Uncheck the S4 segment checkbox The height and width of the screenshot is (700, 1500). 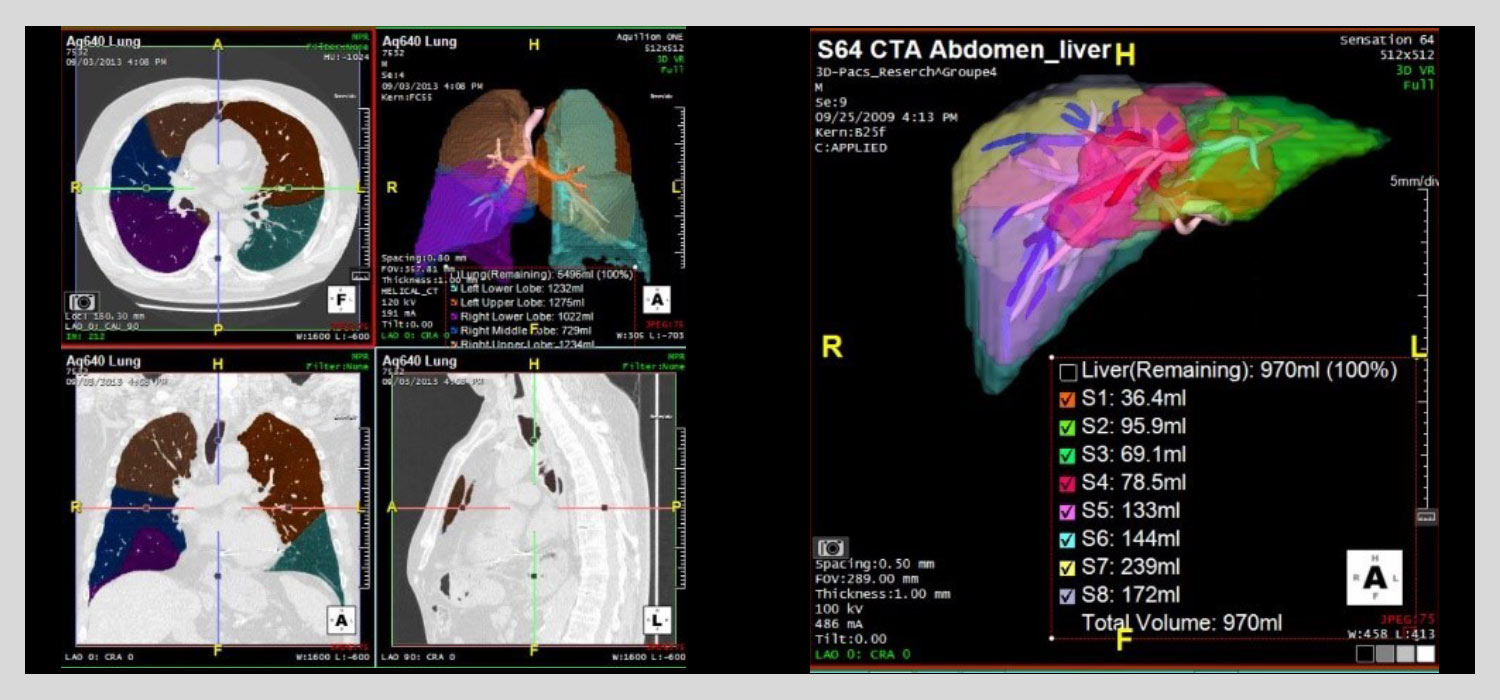click(x=1068, y=483)
